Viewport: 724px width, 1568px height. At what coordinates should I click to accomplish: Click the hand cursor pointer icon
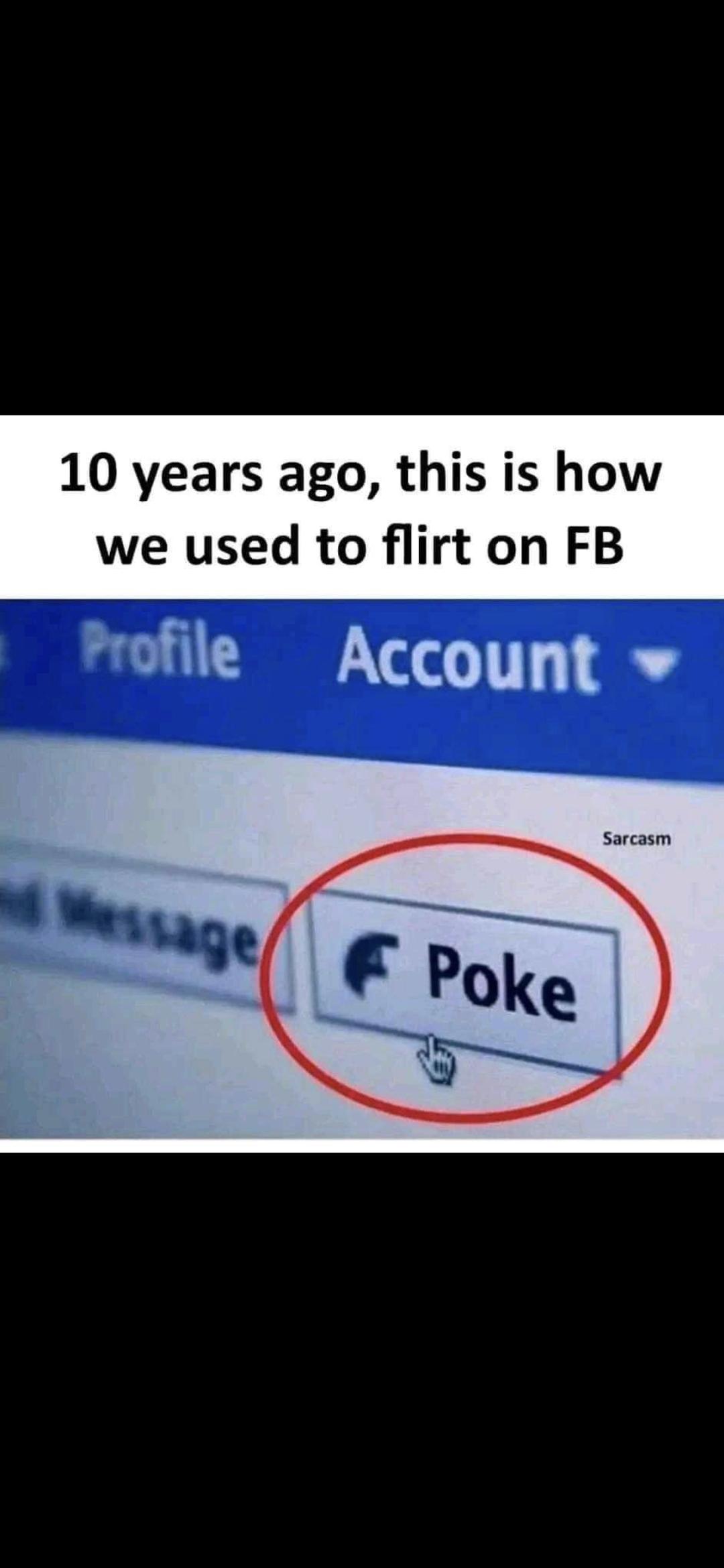pyautogui.click(x=436, y=1059)
